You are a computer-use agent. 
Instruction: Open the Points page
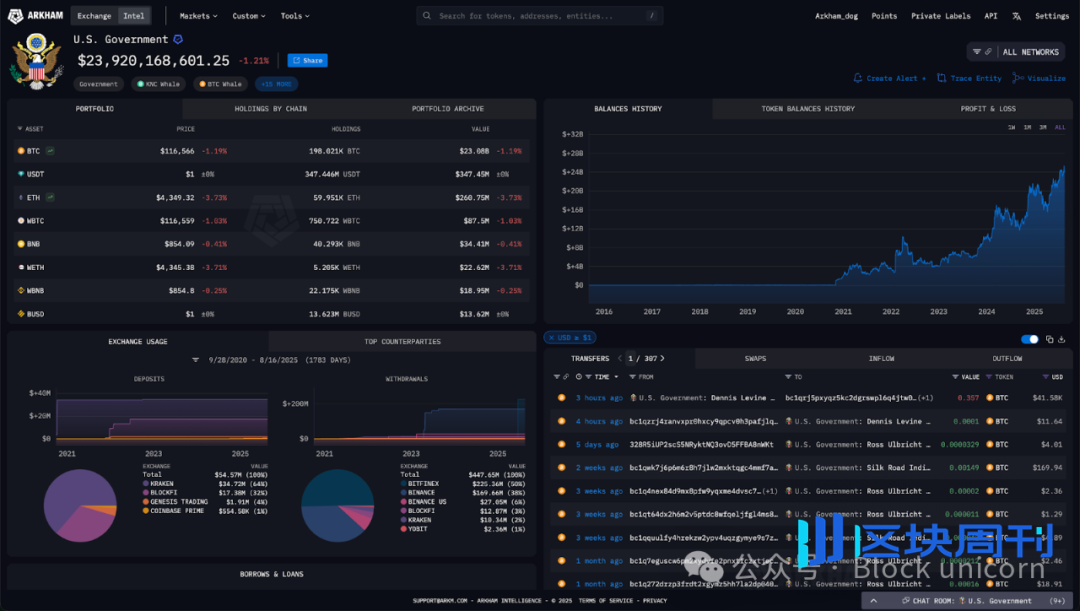click(x=884, y=16)
